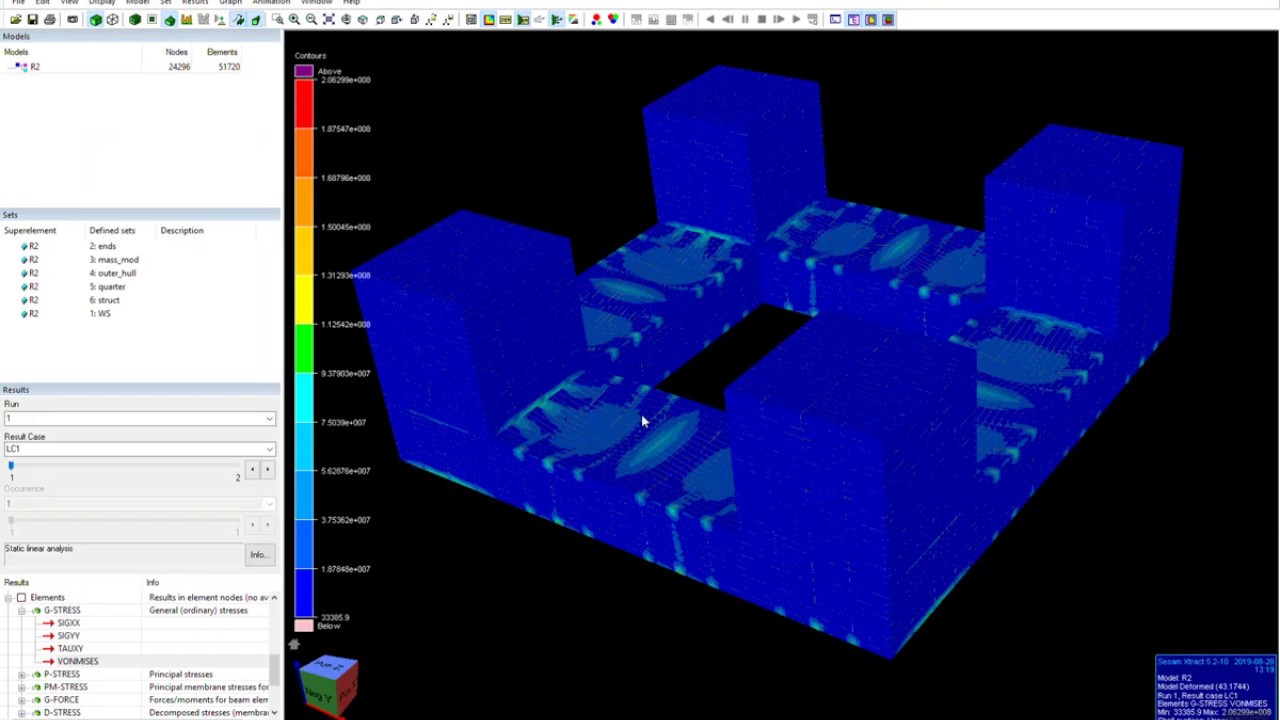Click the zoom window magnifier icon
The image size is (1280, 720).
[277, 19]
